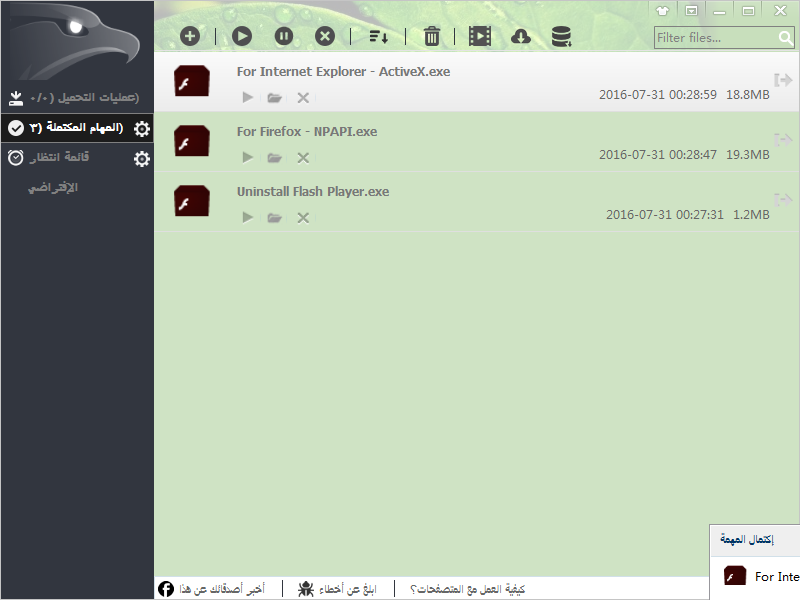Open the sort order icon in the toolbar
Image resolution: width=800 pixels, height=600 pixels.
[x=379, y=36]
